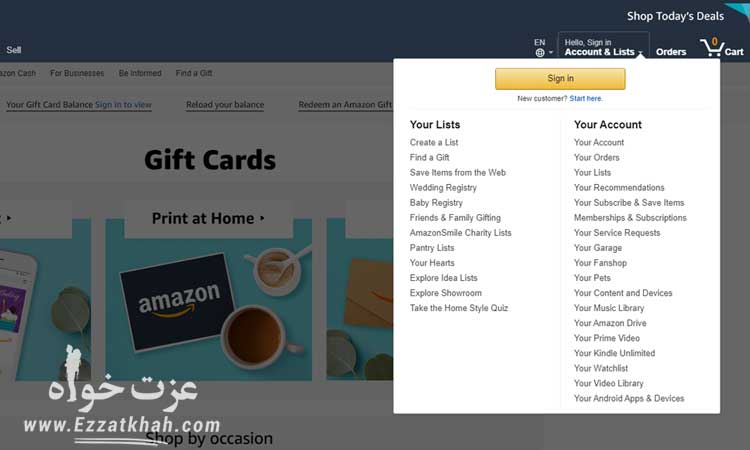Click the globe language icon
Viewport: 750px width, 450px height.
(x=540, y=53)
